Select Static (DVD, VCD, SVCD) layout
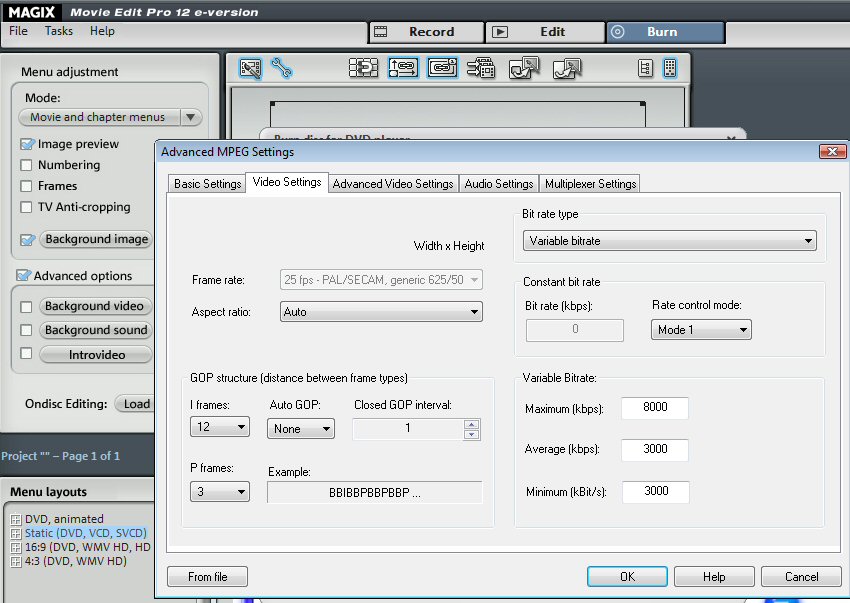 [86, 534]
